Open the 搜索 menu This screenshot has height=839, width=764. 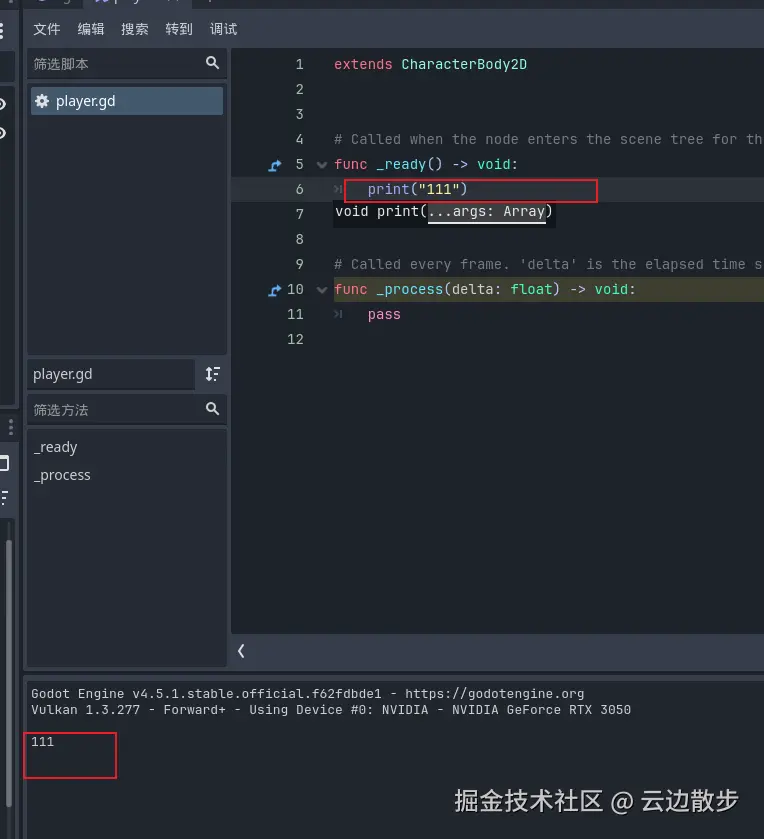tap(134, 29)
